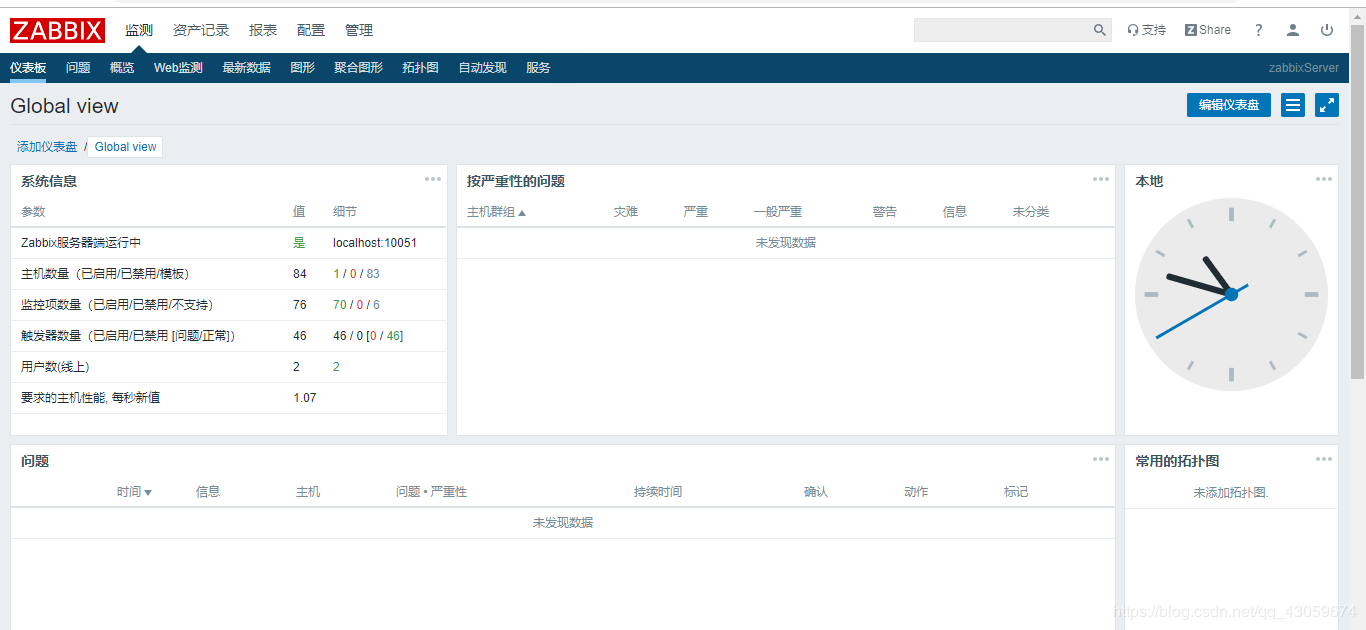Open the dashboard actions list icon
Screen dimensions: 1366x630
1293,105
